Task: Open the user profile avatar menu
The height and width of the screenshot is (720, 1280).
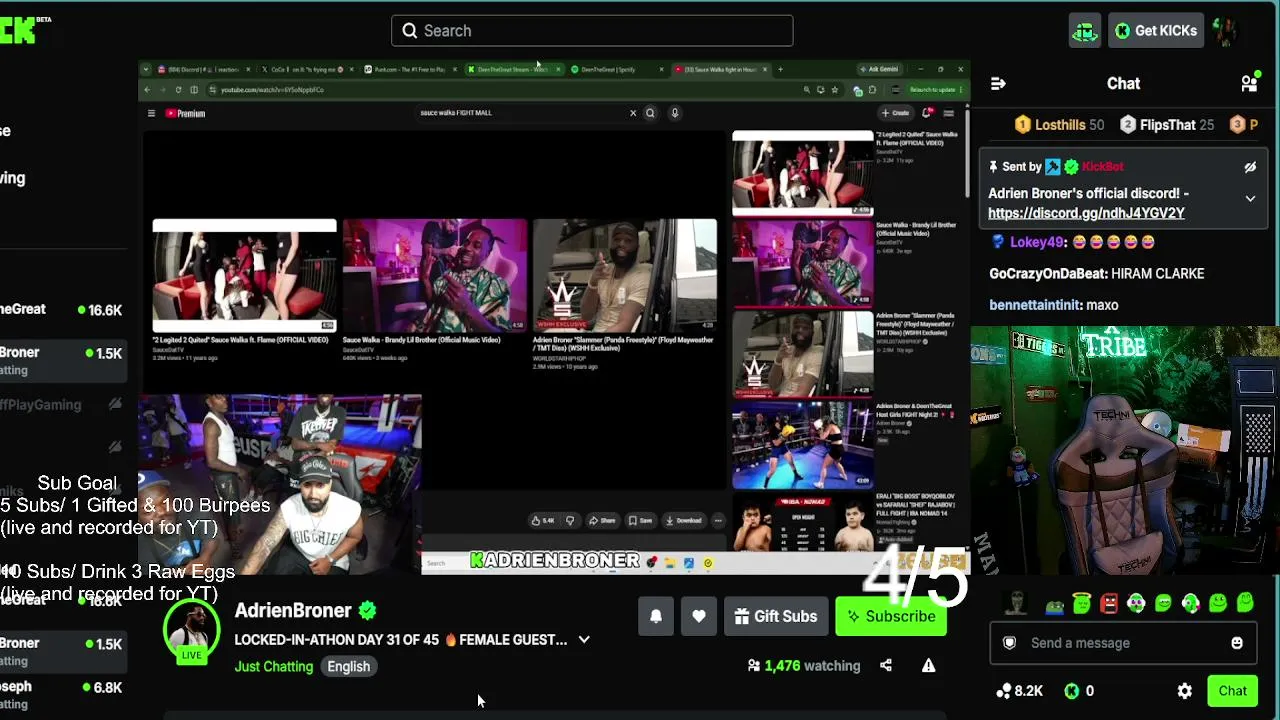Action: click(1226, 31)
